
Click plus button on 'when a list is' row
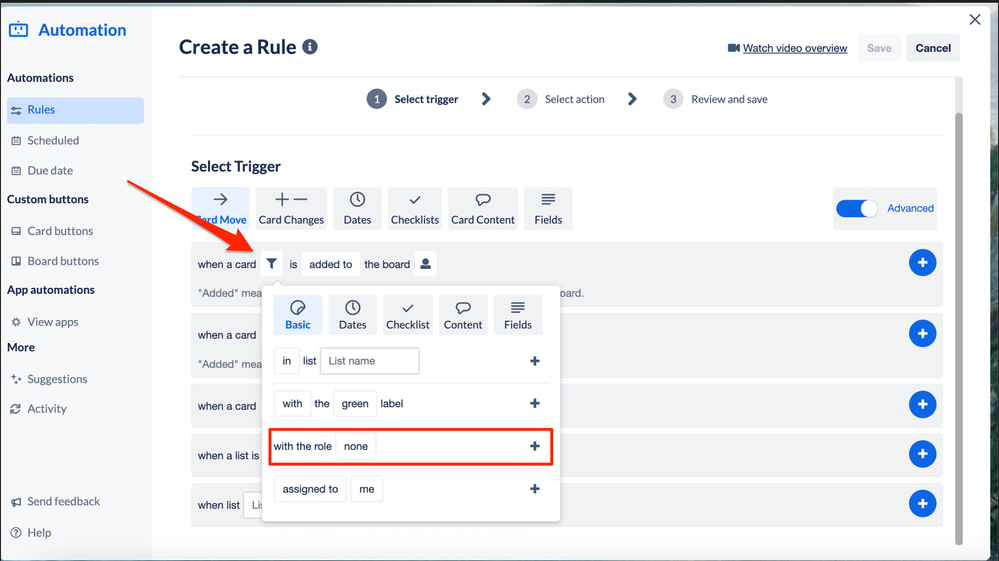(922, 453)
